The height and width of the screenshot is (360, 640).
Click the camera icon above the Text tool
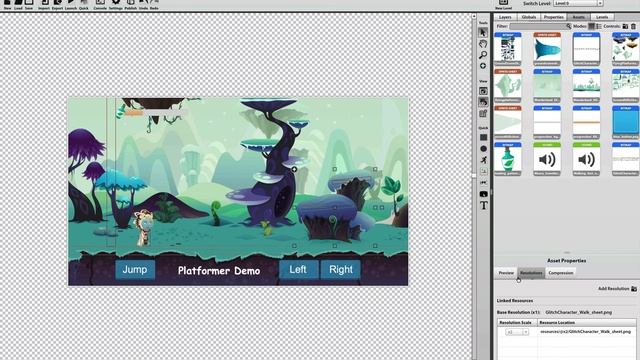[483, 194]
